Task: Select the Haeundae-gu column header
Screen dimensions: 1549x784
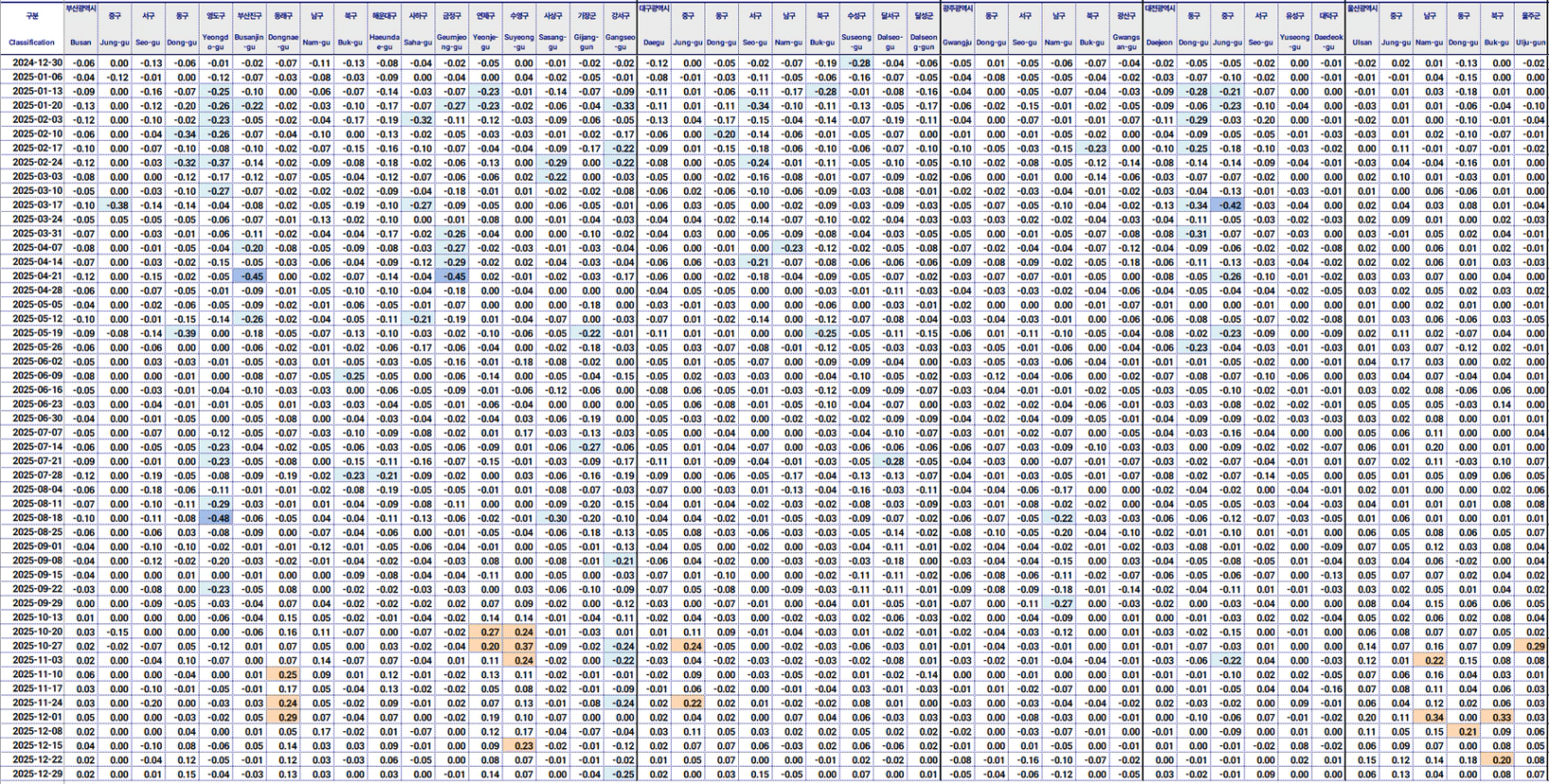Action: tap(385, 43)
